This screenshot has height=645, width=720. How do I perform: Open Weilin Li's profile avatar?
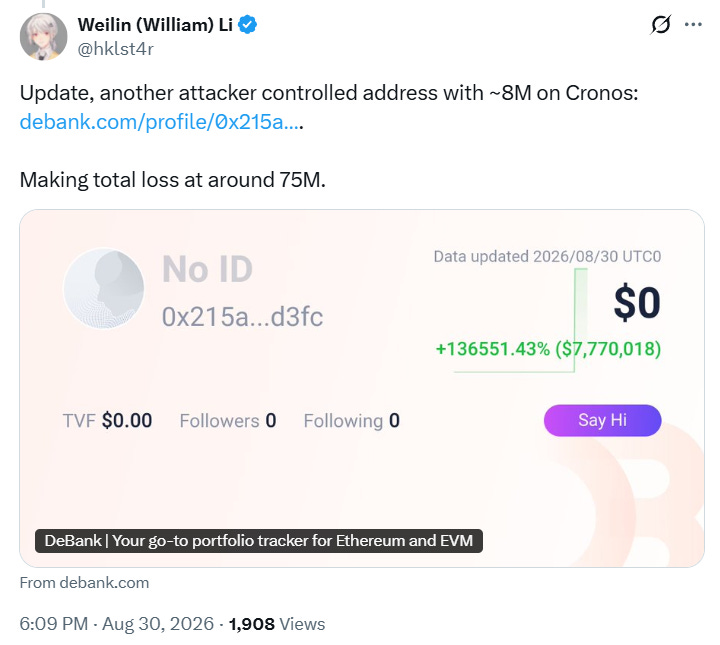pyautogui.click(x=44, y=37)
